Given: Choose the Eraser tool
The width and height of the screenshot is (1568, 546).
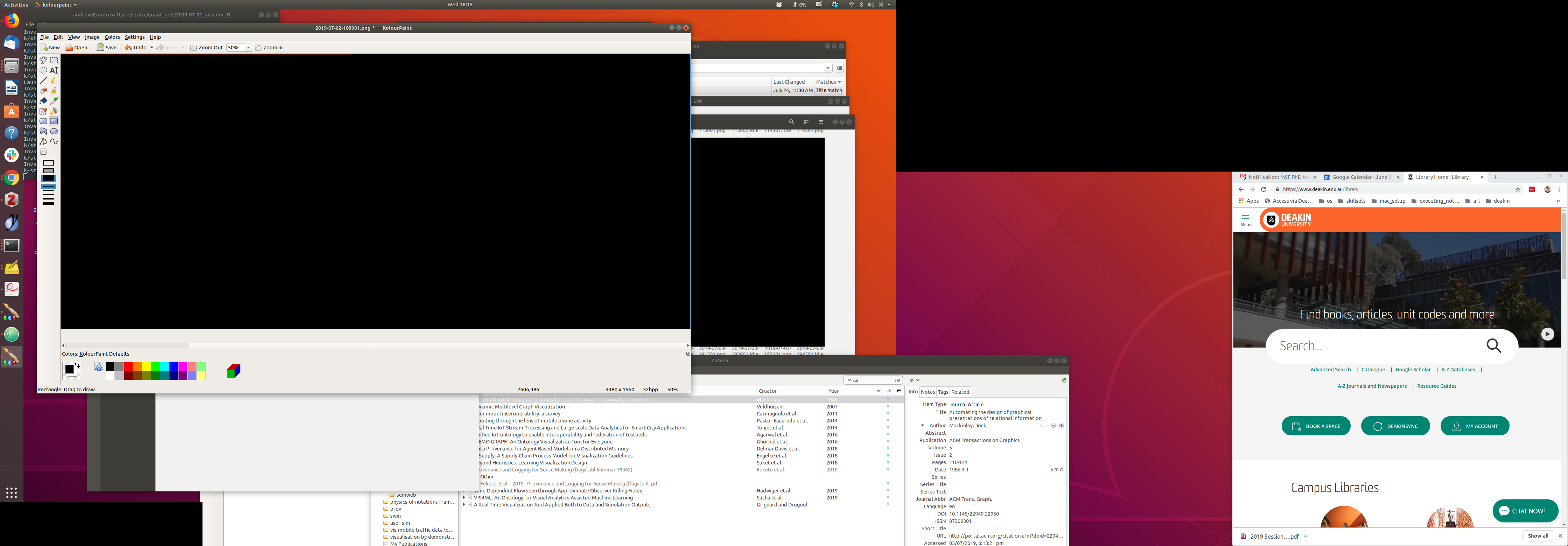Looking at the screenshot, I should tap(43, 91).
